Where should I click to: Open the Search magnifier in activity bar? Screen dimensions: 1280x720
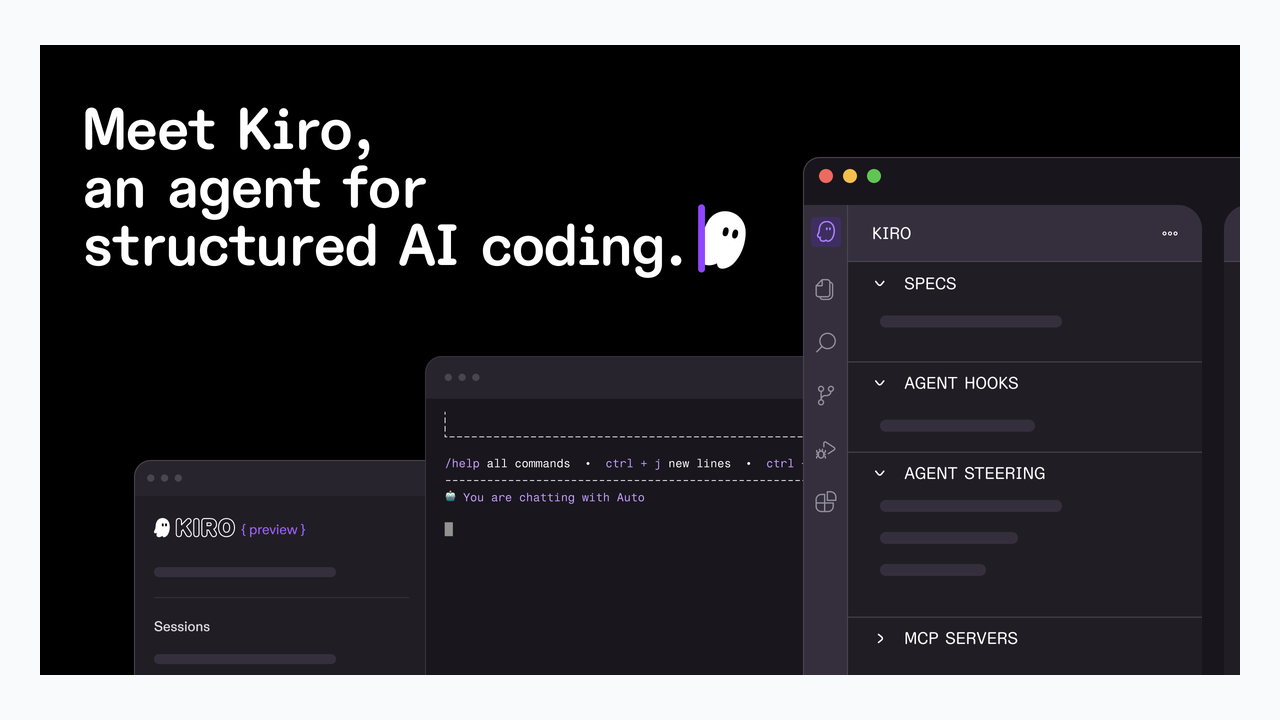(826, 343)
